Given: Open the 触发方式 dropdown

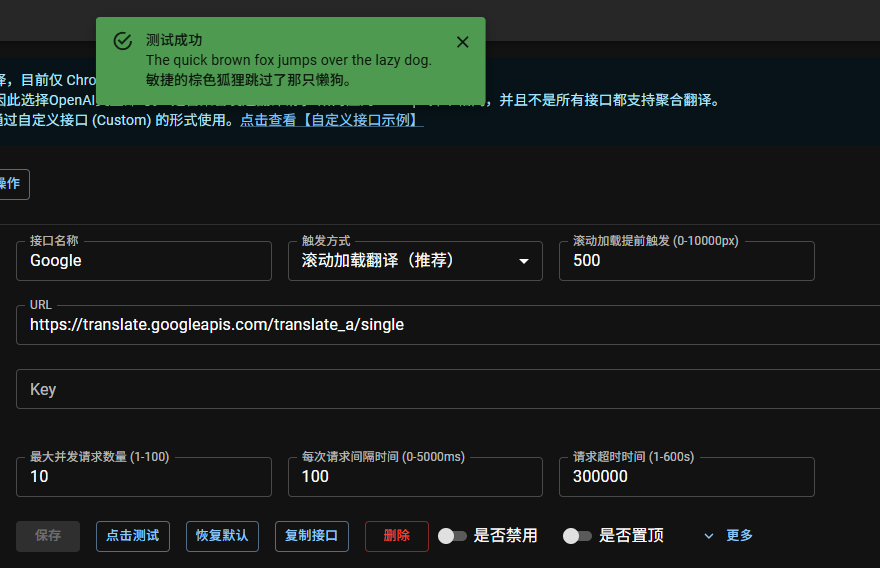Looking at the screenshot, I should point(415,261).
